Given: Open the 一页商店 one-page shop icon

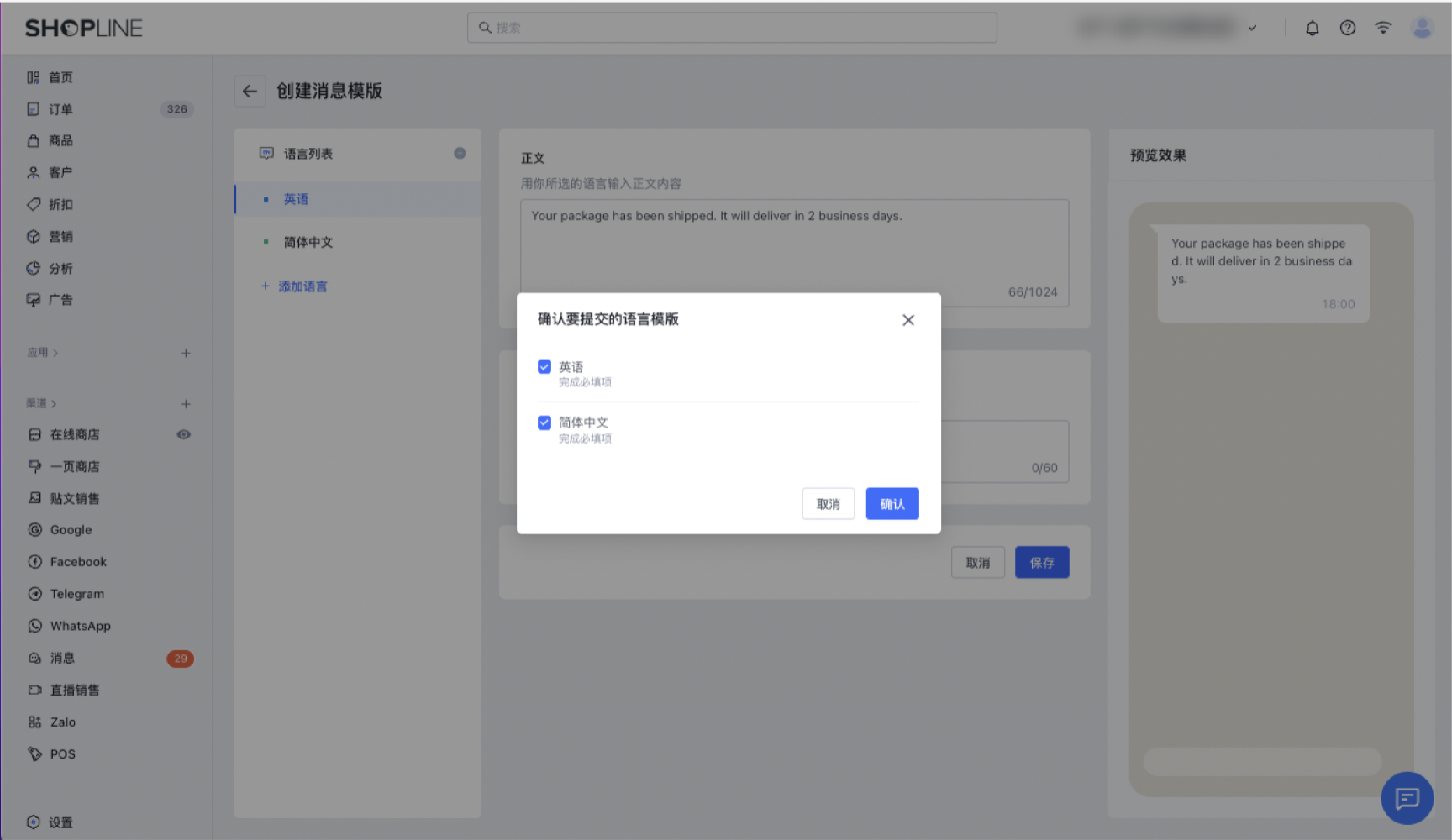Looking at the screenshot, I should click(35, 466).
